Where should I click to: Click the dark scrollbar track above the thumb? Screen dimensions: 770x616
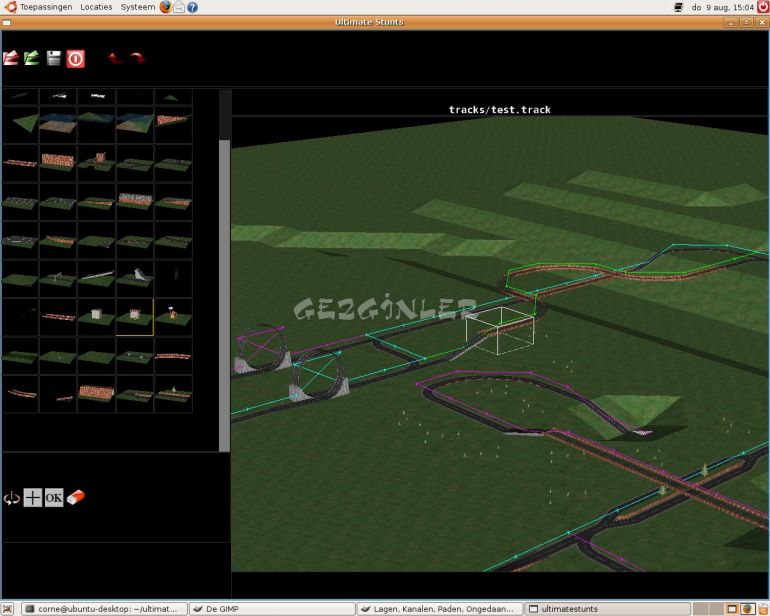coord(224,114)
